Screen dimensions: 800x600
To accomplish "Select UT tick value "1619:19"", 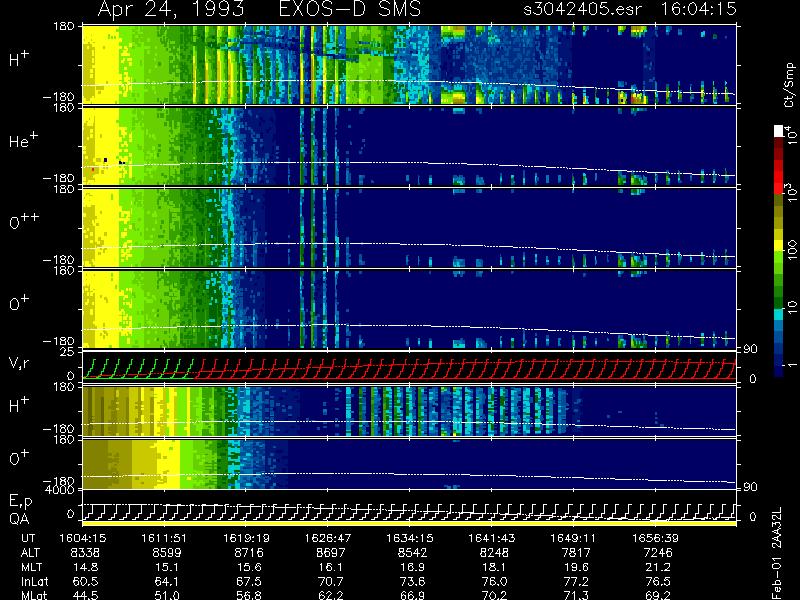I will (246, 538).
